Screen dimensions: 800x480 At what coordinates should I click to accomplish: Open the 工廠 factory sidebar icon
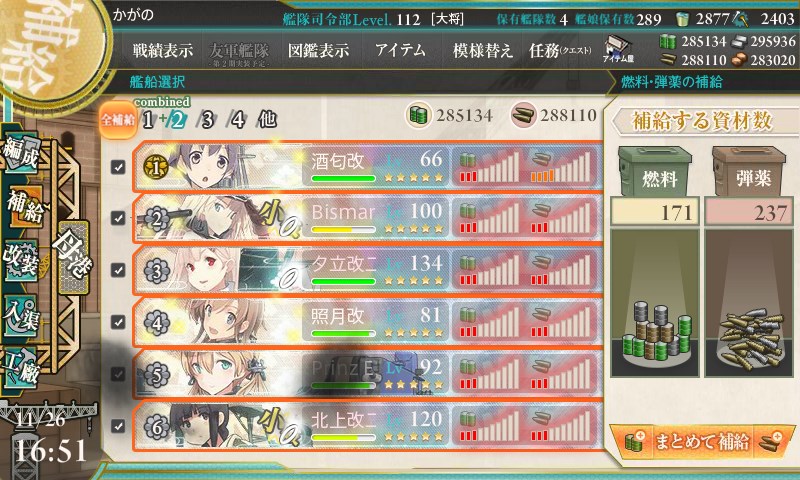pyautogui.click(x=21, y=366)
